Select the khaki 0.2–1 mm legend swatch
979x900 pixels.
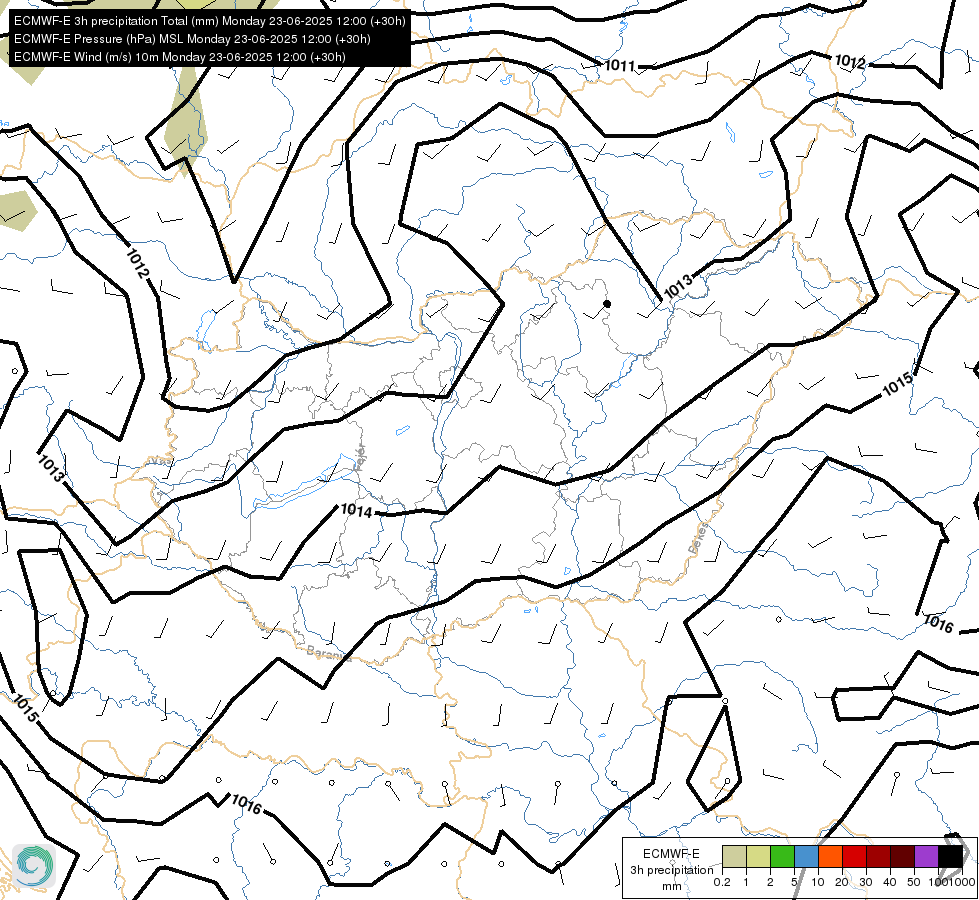click(x=734, y=856)
